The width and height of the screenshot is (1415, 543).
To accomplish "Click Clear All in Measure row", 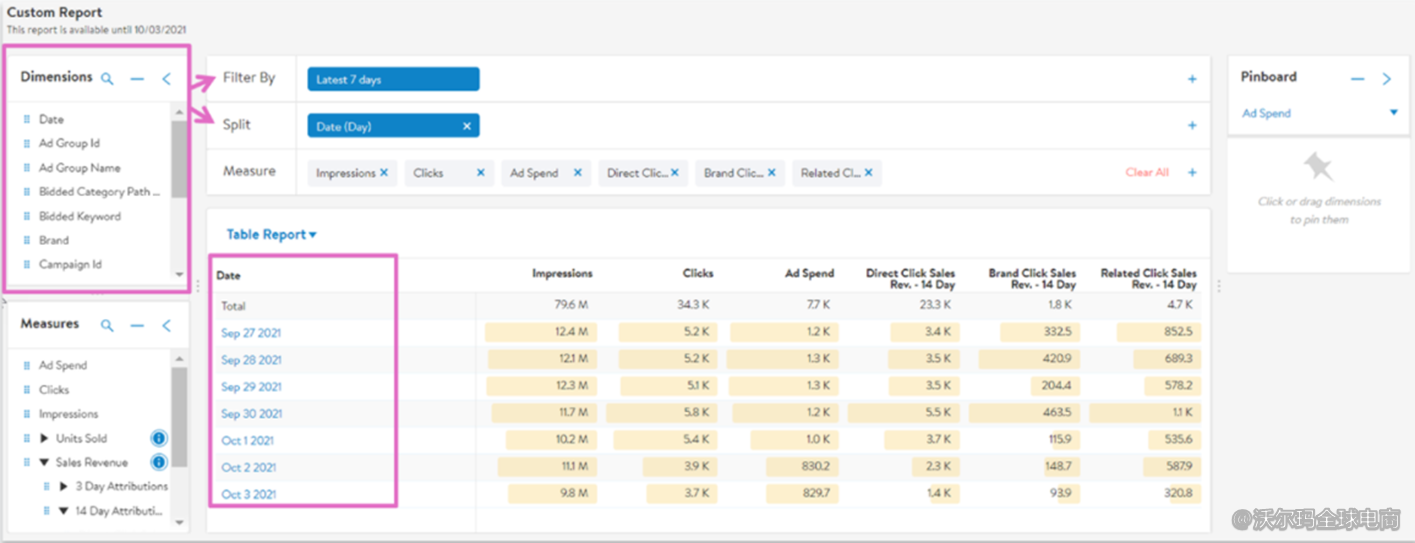I will [1146, 173].
